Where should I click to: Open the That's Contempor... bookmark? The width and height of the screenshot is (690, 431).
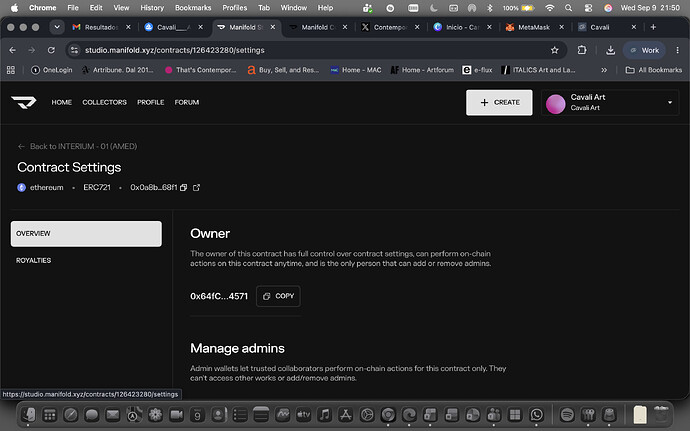(200, 70)
